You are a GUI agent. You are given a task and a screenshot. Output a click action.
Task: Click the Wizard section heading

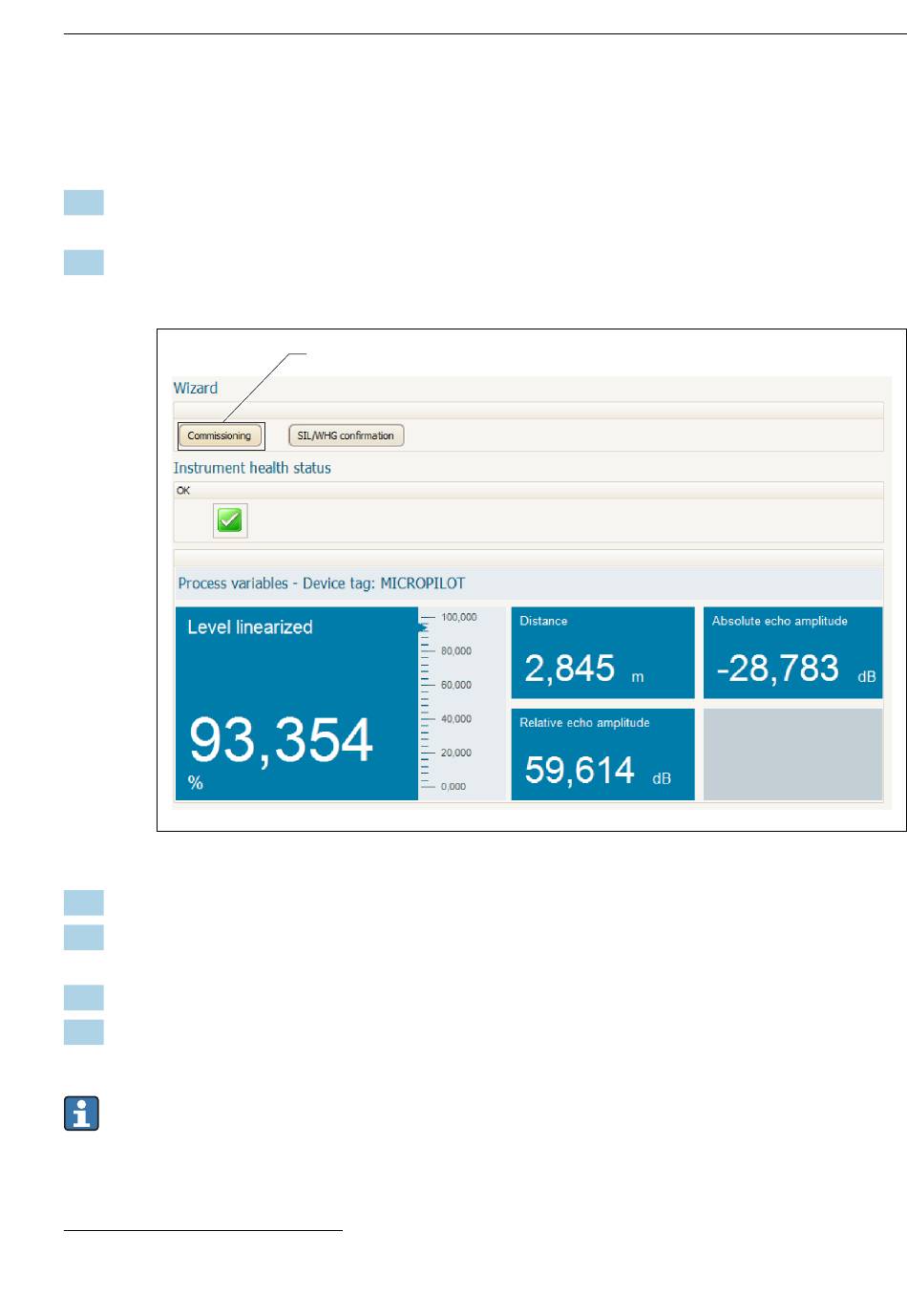tap(196, 388)
